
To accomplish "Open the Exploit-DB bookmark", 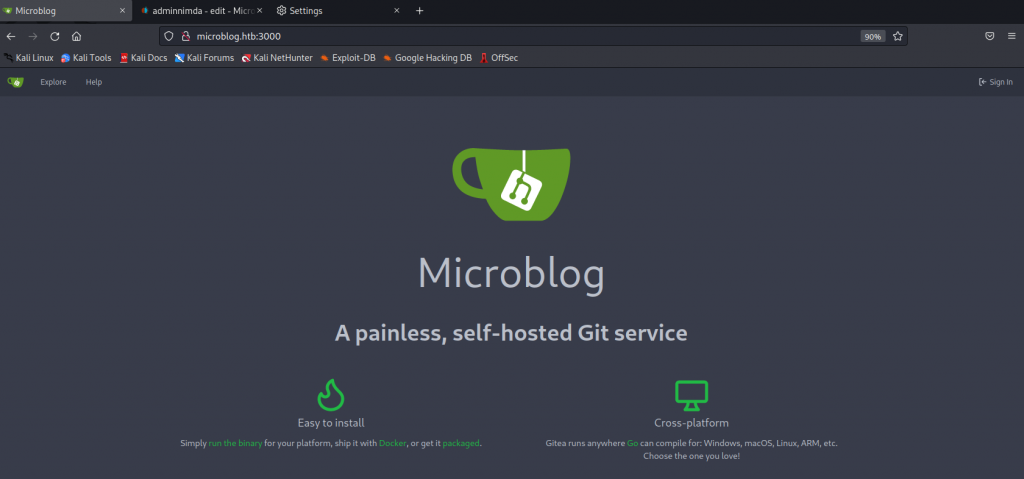I will point(347,58).
